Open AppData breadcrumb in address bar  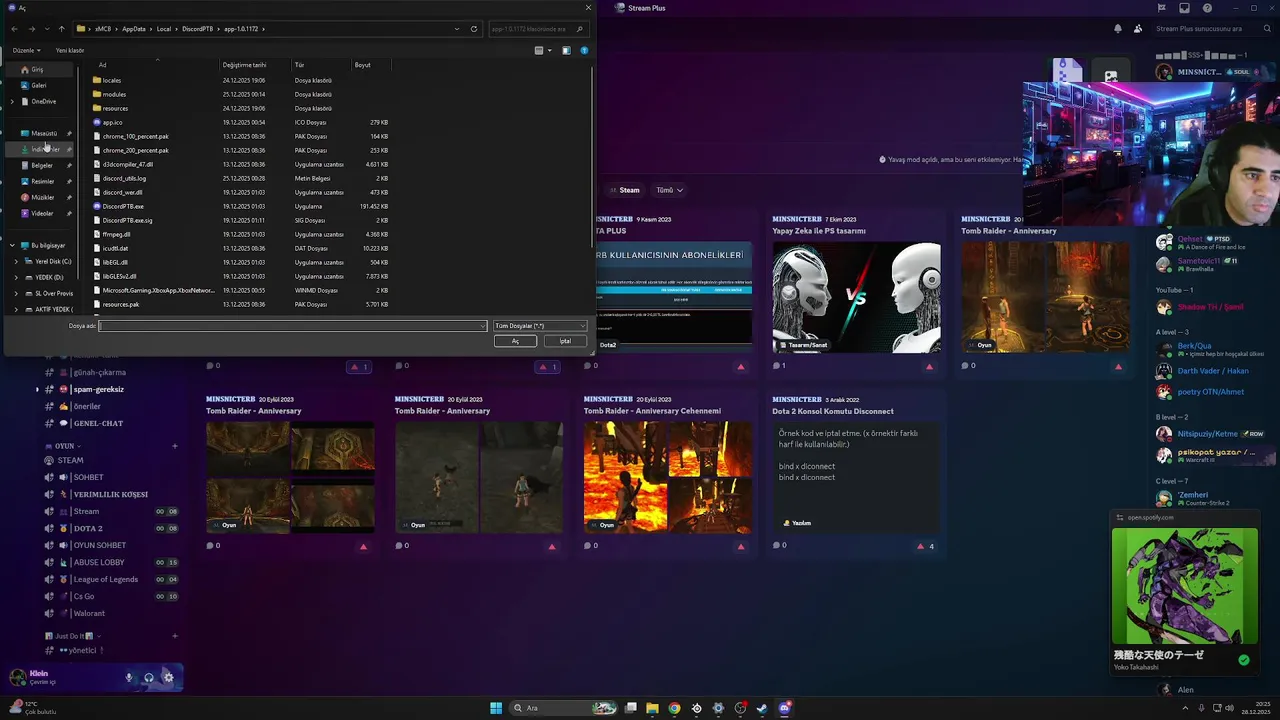point(133,29)
